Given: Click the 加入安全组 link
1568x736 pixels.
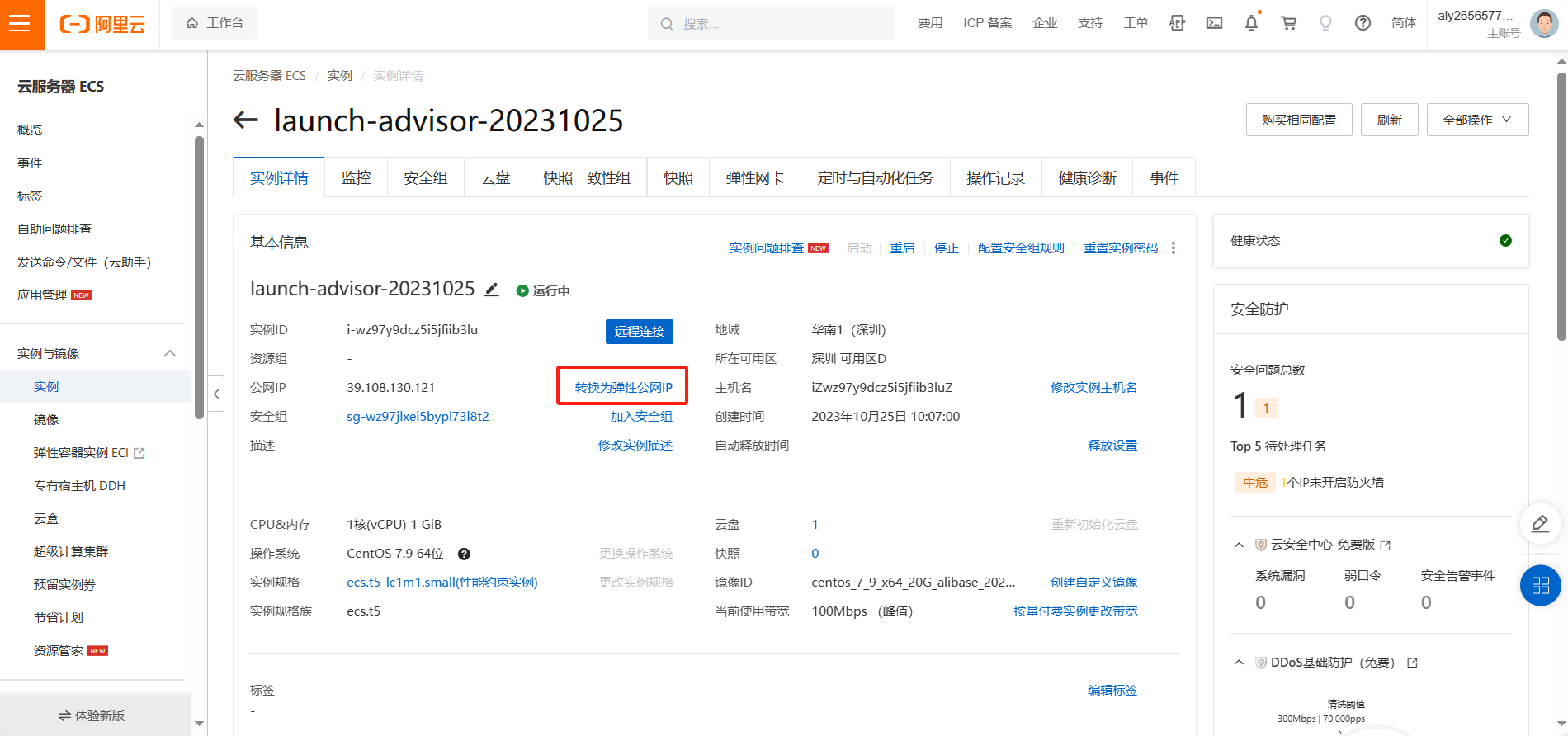Looking at the screenshot, I should coord(641,416).
